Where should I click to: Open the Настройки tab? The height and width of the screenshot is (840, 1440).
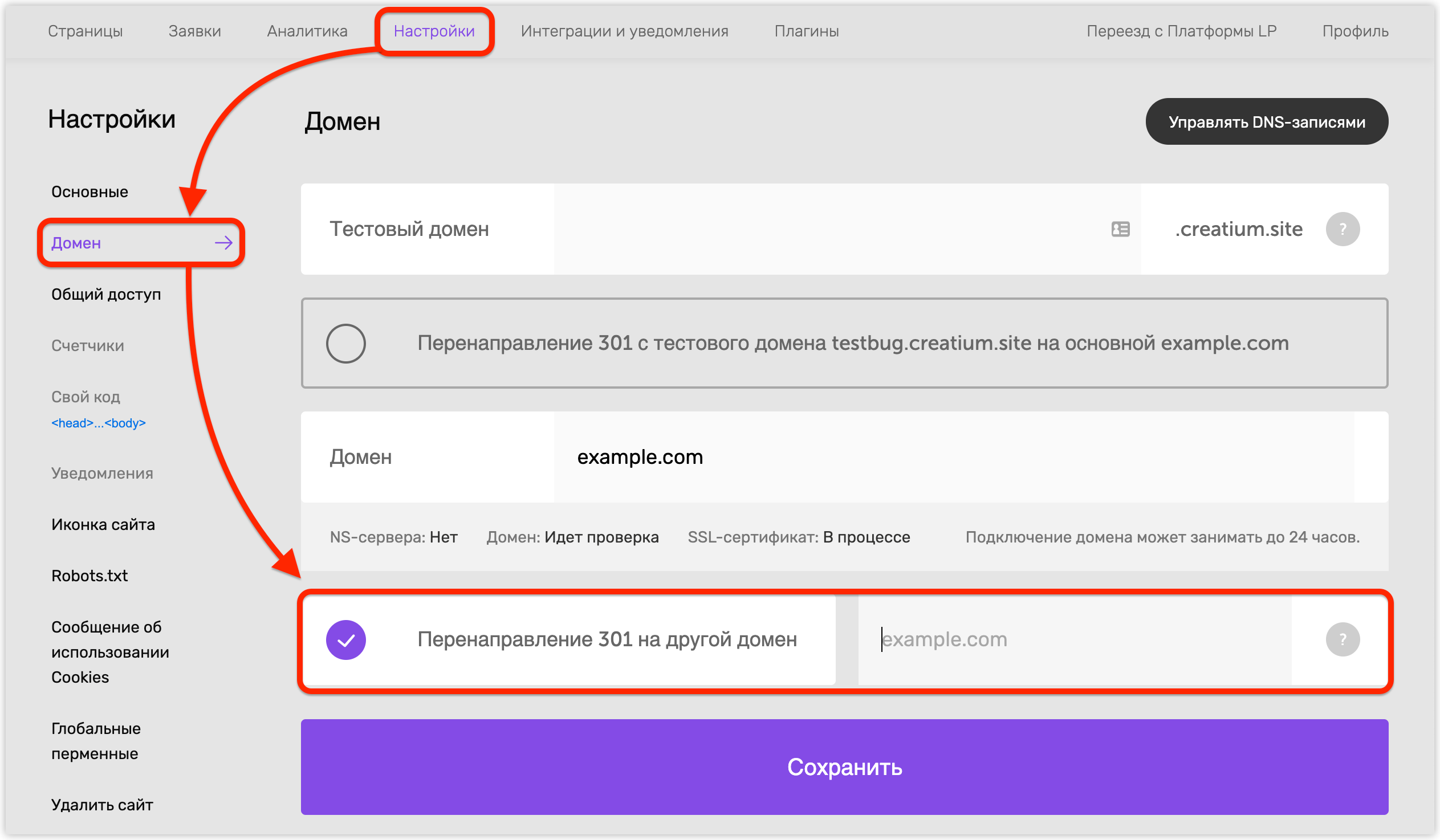434,31
